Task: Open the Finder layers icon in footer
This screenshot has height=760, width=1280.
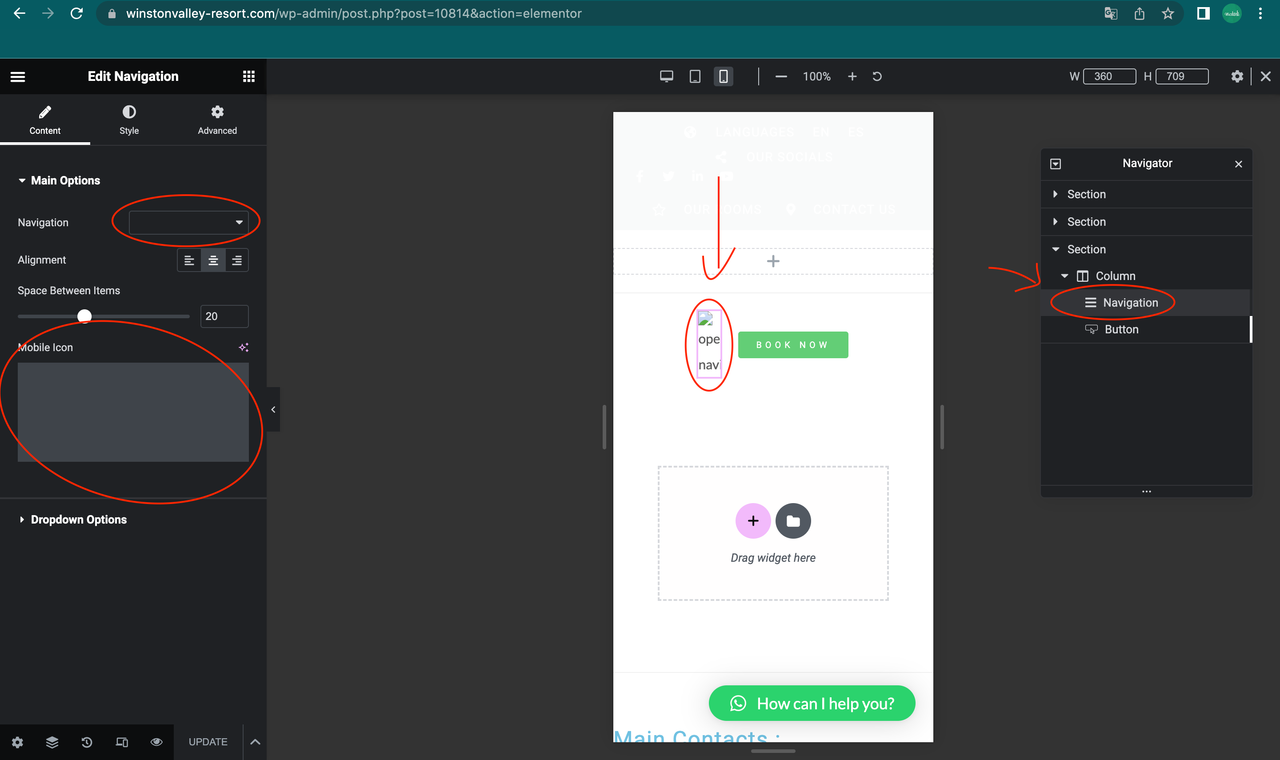Action: coord(51,742)
